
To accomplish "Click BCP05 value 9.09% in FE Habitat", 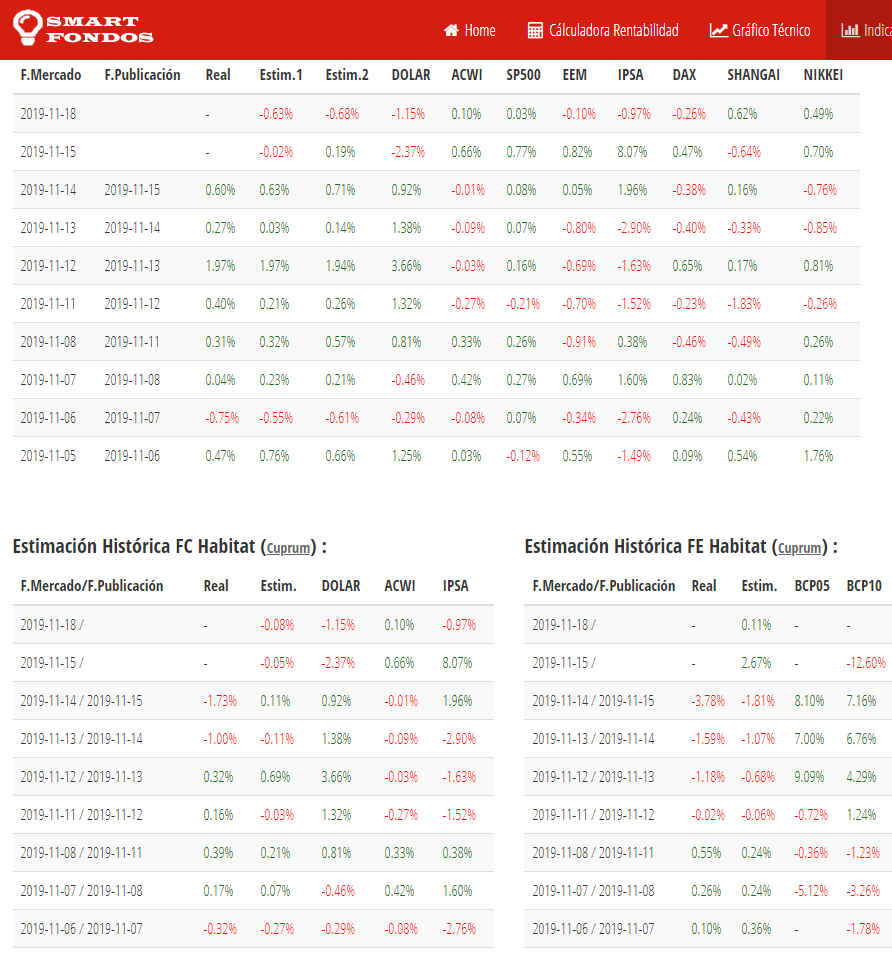I will 809,777.
